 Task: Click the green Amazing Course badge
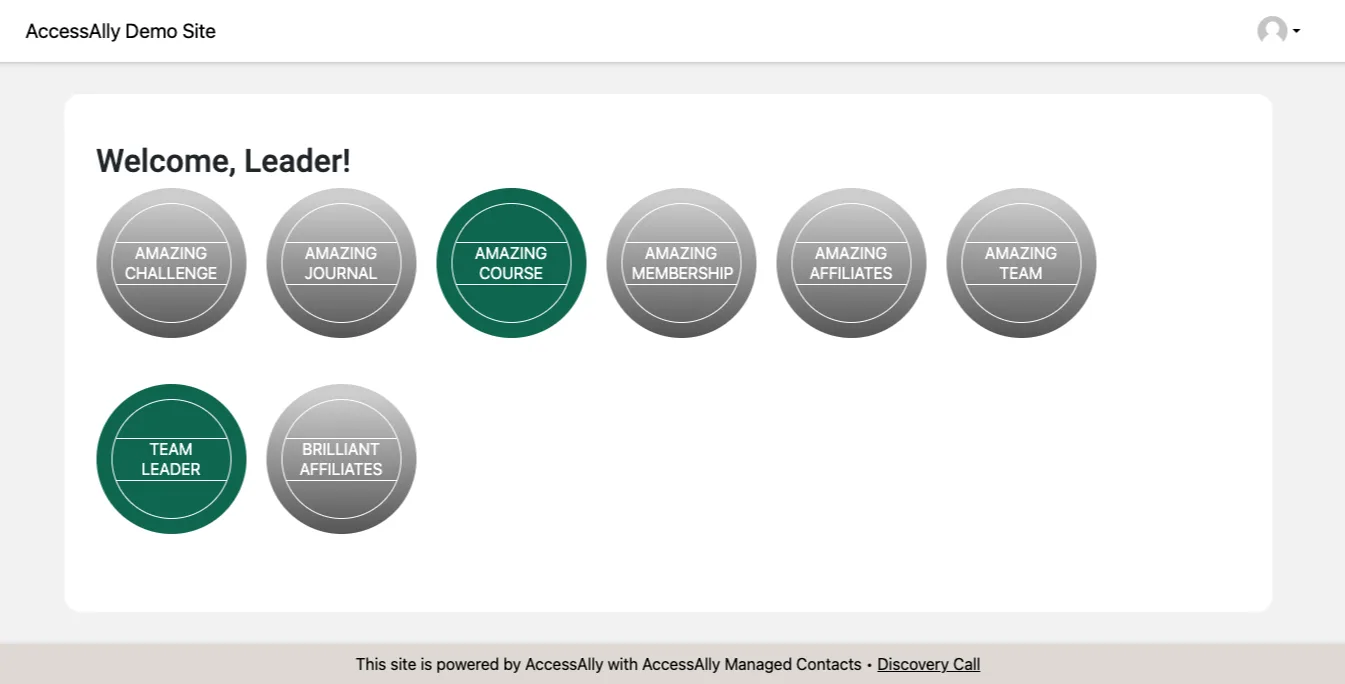click(511, 263)
